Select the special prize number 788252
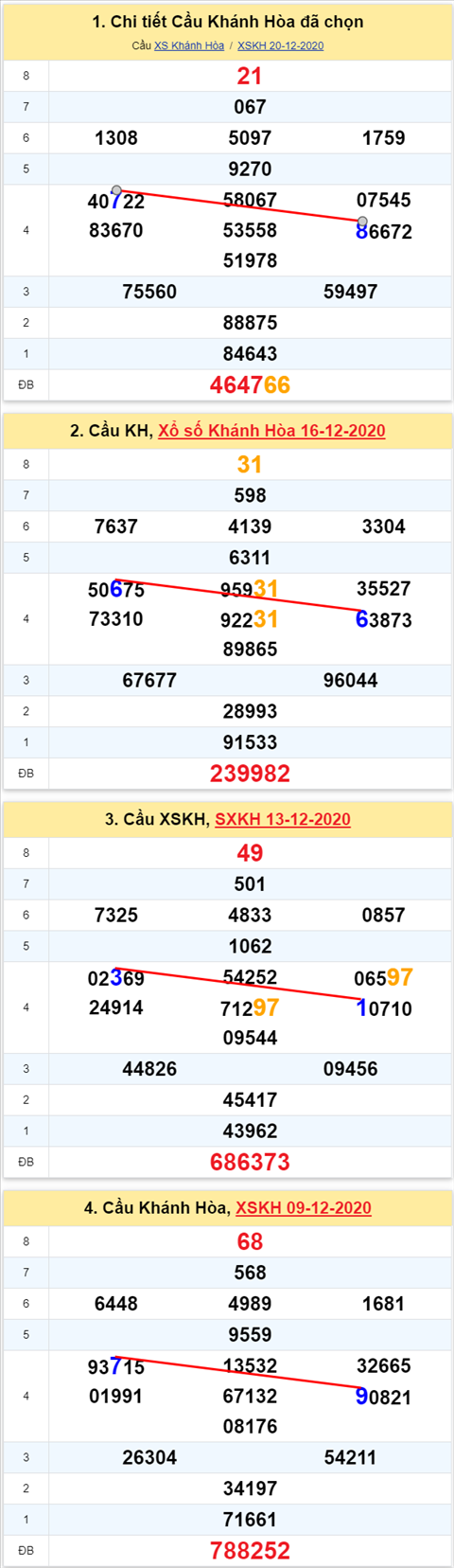454x1568 pixels. coord(250,1550)
